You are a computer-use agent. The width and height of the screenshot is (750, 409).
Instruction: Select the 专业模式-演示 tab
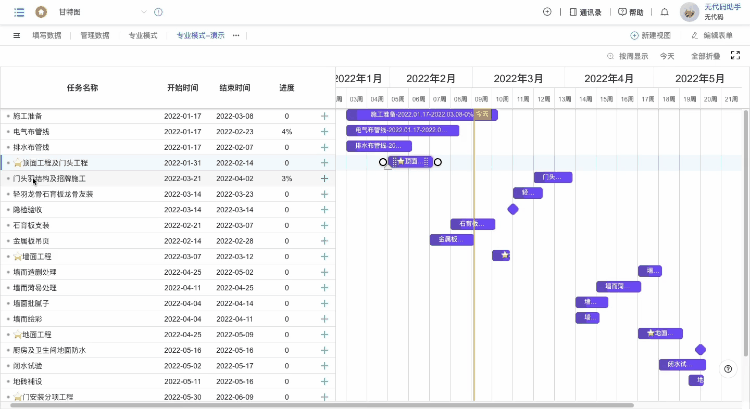[x=200, y=35]
